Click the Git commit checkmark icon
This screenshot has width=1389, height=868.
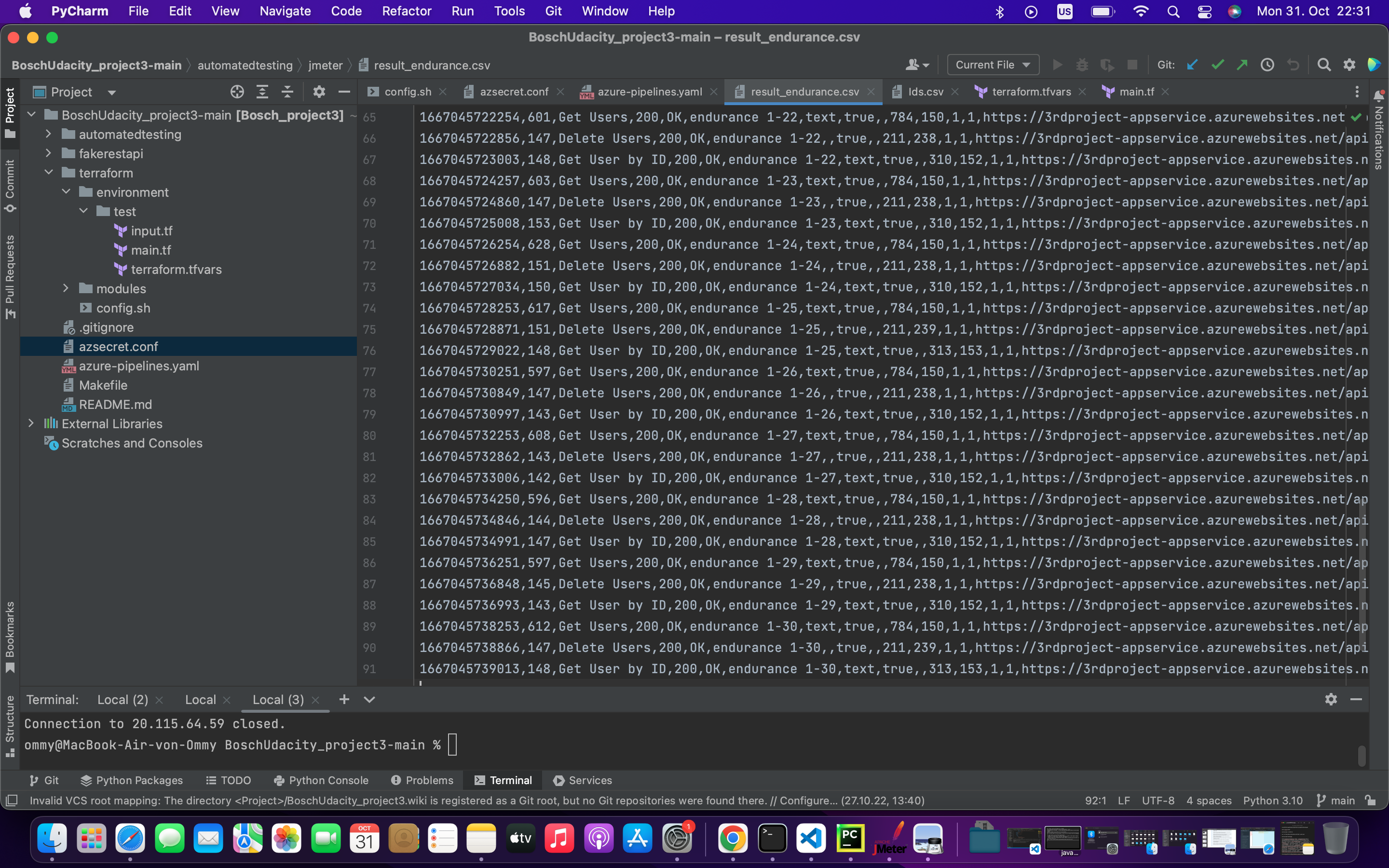tap(1217, 65)
